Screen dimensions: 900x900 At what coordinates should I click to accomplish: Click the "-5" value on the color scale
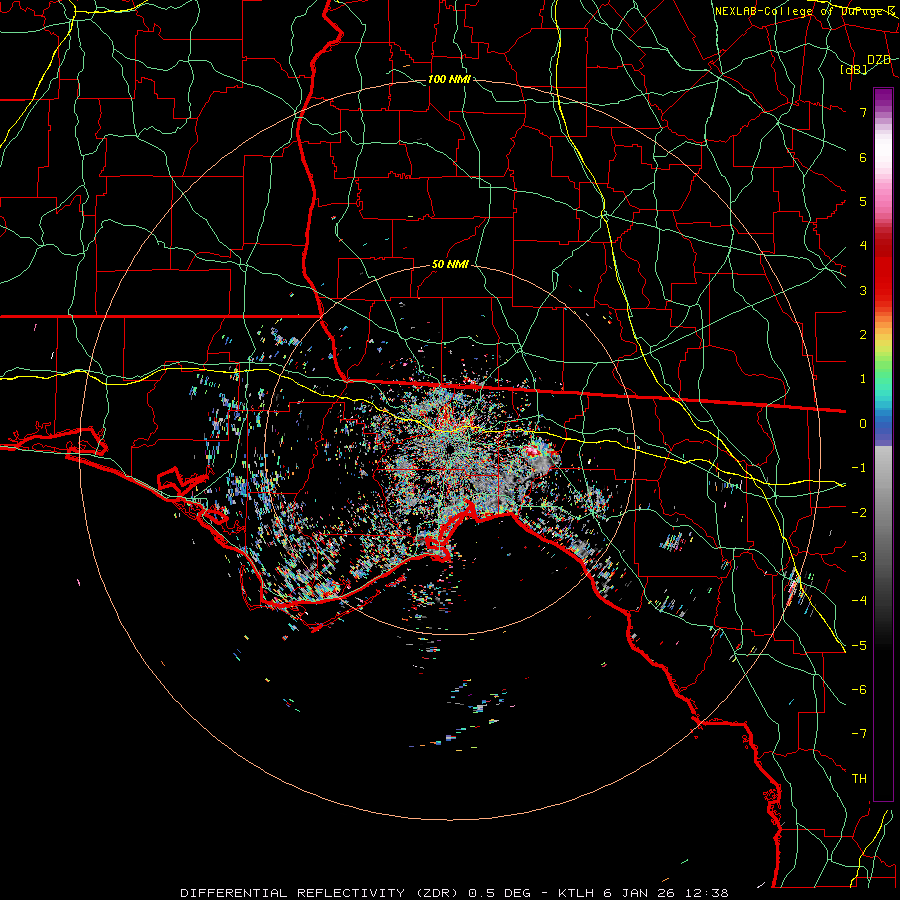point(859,646)
